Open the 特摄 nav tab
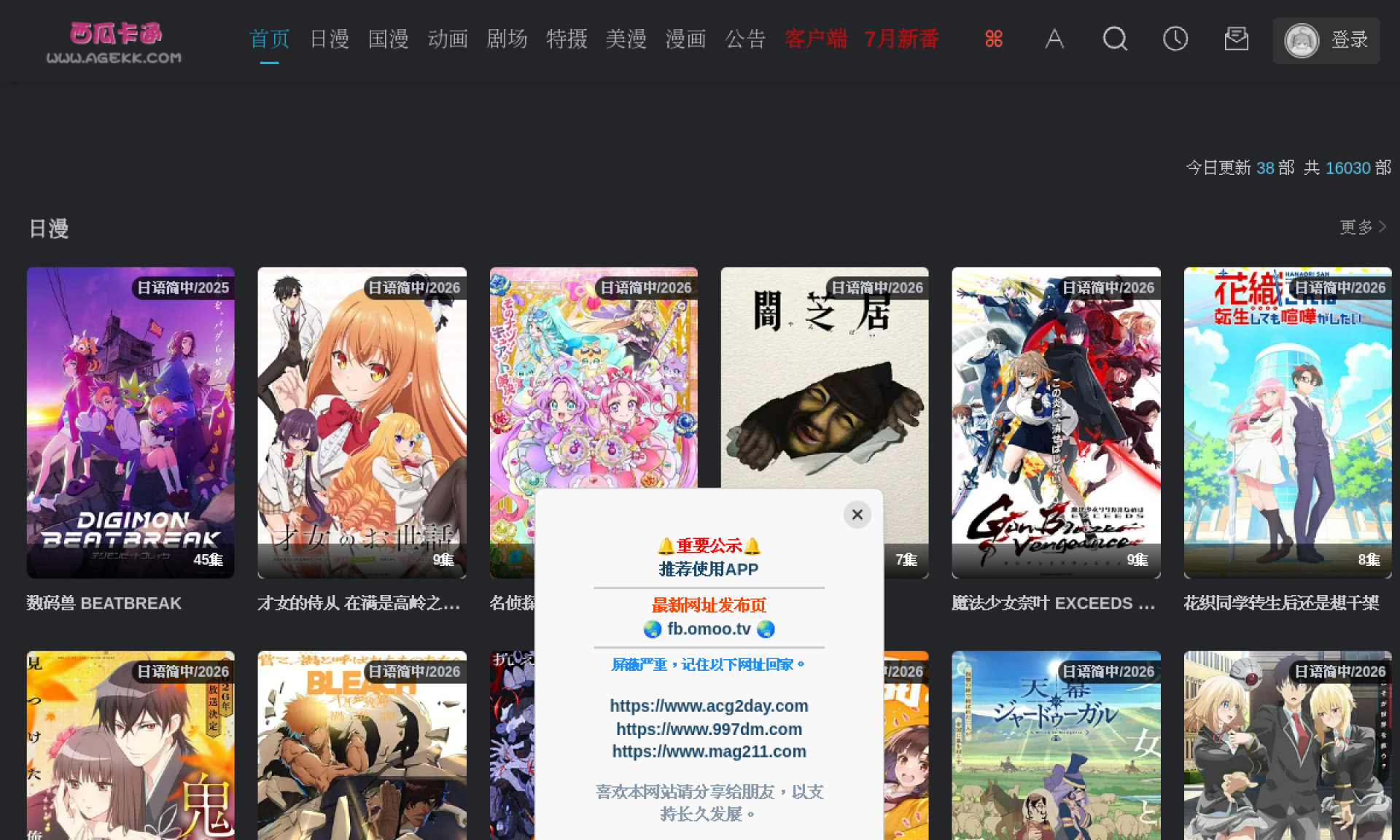 (567, 39)
